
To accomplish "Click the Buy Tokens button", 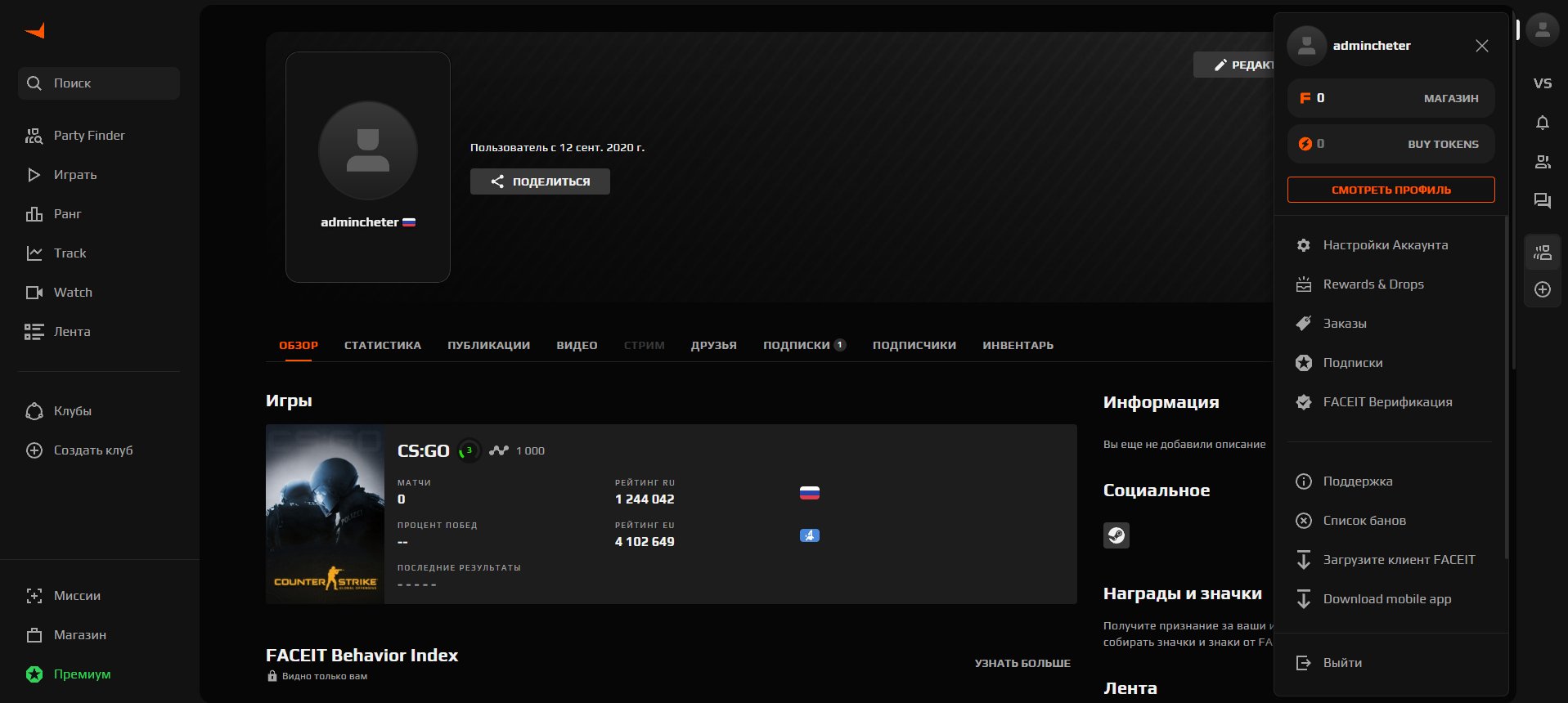I will click(x=1442, y=144).
